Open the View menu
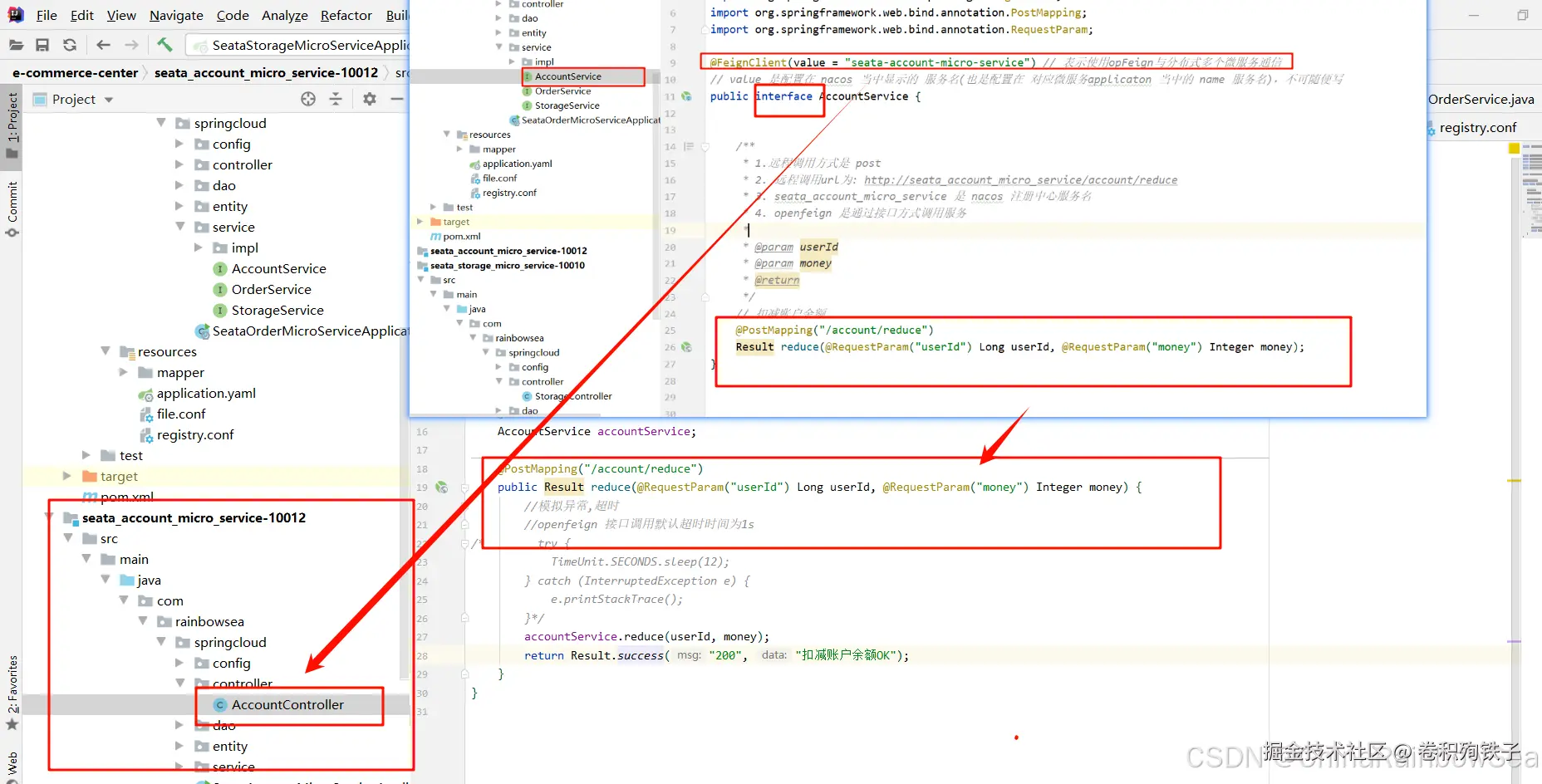Screen dimensions: 1542x784 tap(121, 15)
